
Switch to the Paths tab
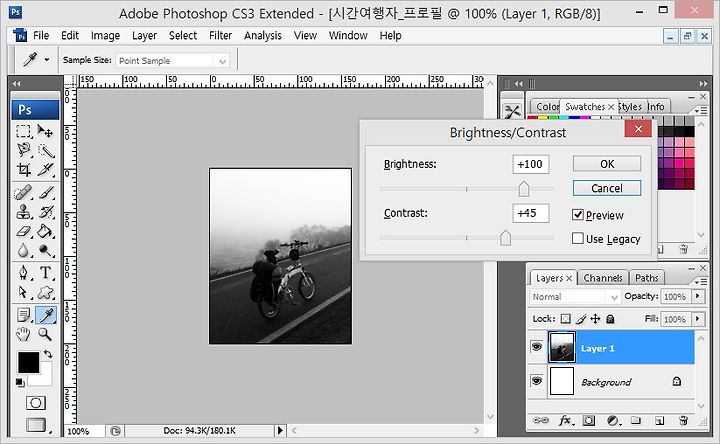(647, 278)
